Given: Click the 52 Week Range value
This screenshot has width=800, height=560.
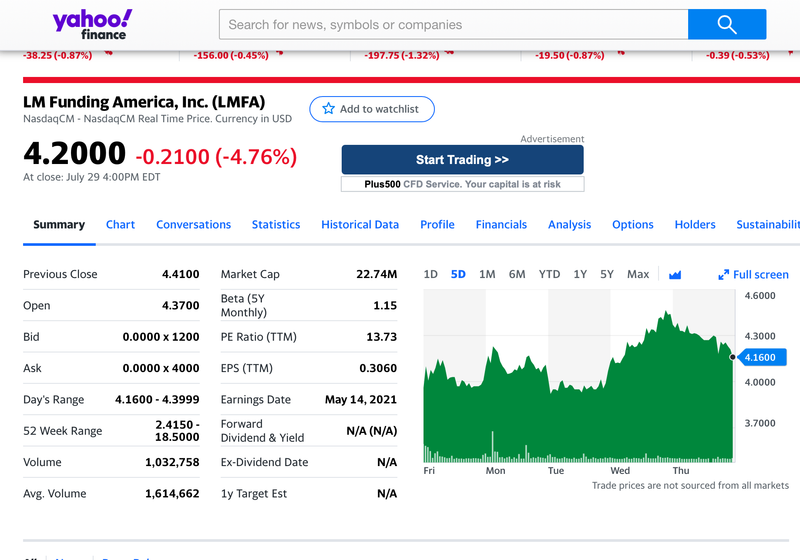Looking at the screenshot, I should click(177, 430).
